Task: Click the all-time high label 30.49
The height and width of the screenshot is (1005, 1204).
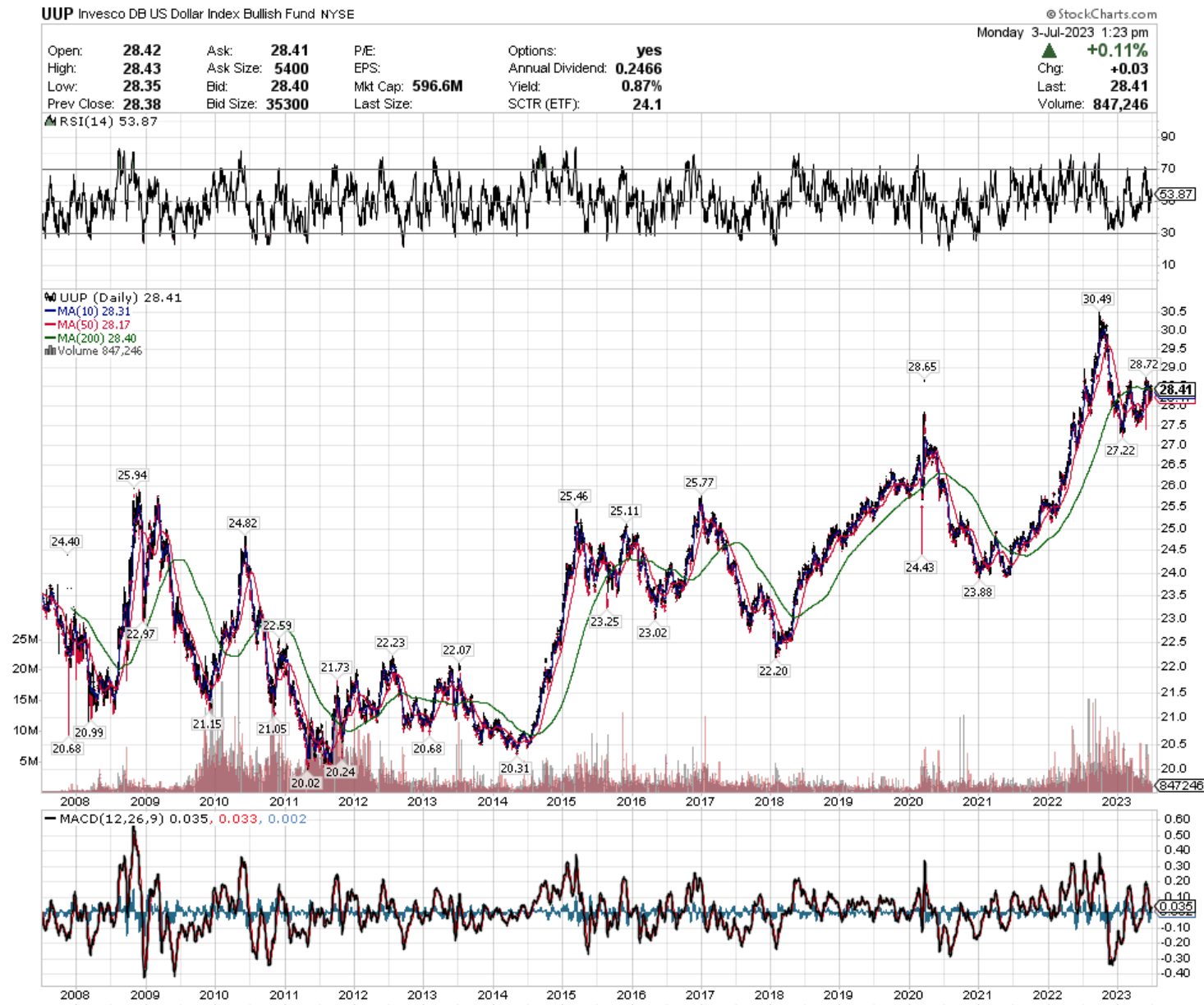Action: tap(1097, 299)
